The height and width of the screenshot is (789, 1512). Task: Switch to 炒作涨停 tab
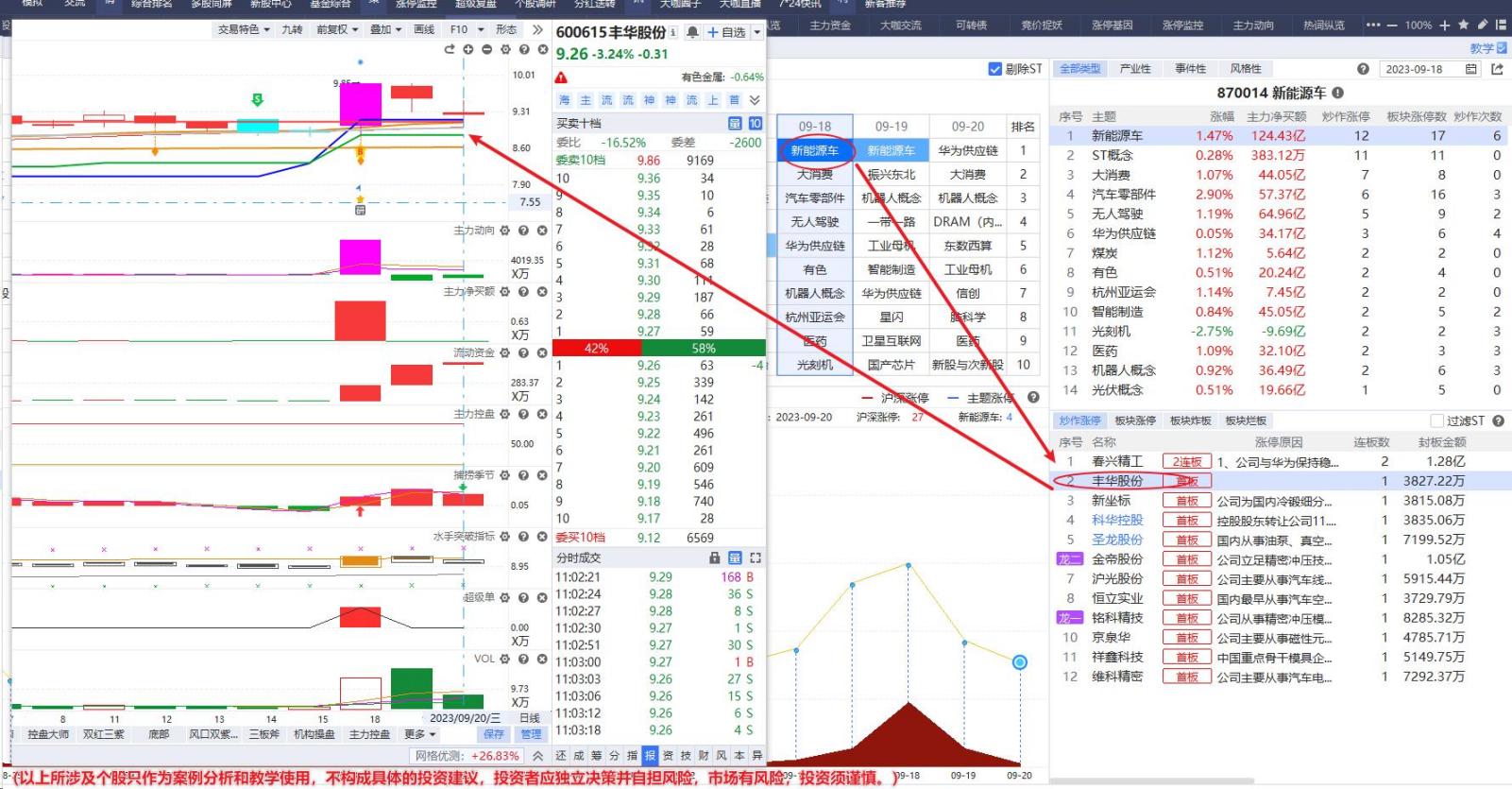[1079, 420]
